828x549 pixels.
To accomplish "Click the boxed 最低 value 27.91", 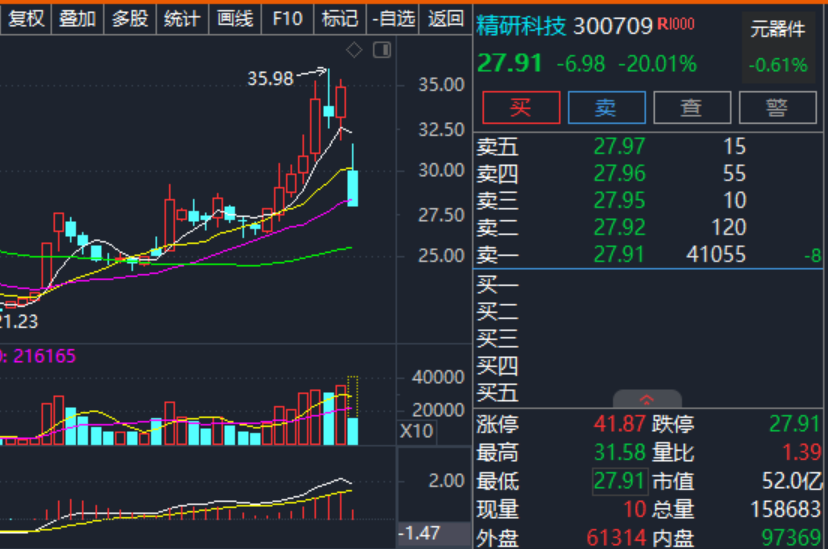I will click(x=619, y=481).
